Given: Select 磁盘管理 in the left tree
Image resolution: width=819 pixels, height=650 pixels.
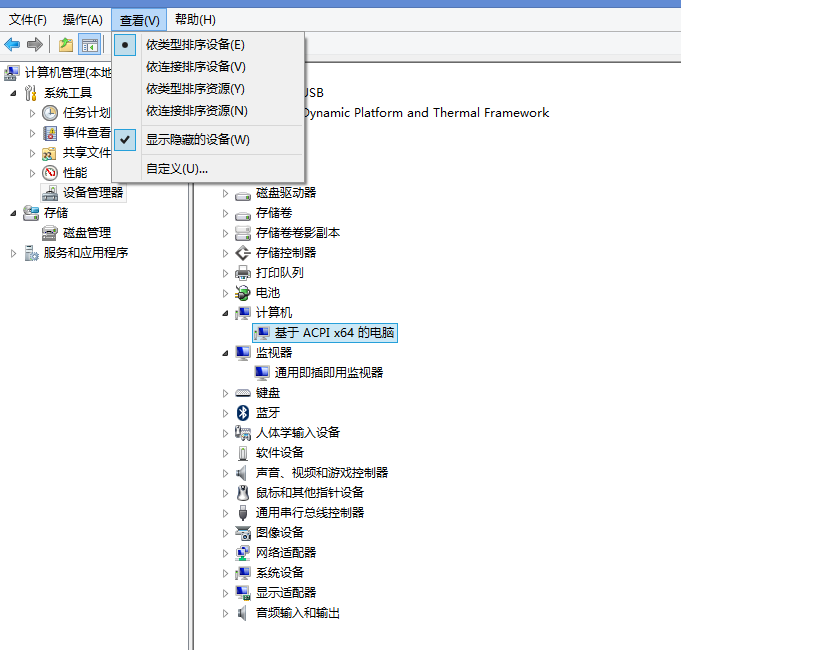Looking at the screenshot, I should tap(87, 232).
